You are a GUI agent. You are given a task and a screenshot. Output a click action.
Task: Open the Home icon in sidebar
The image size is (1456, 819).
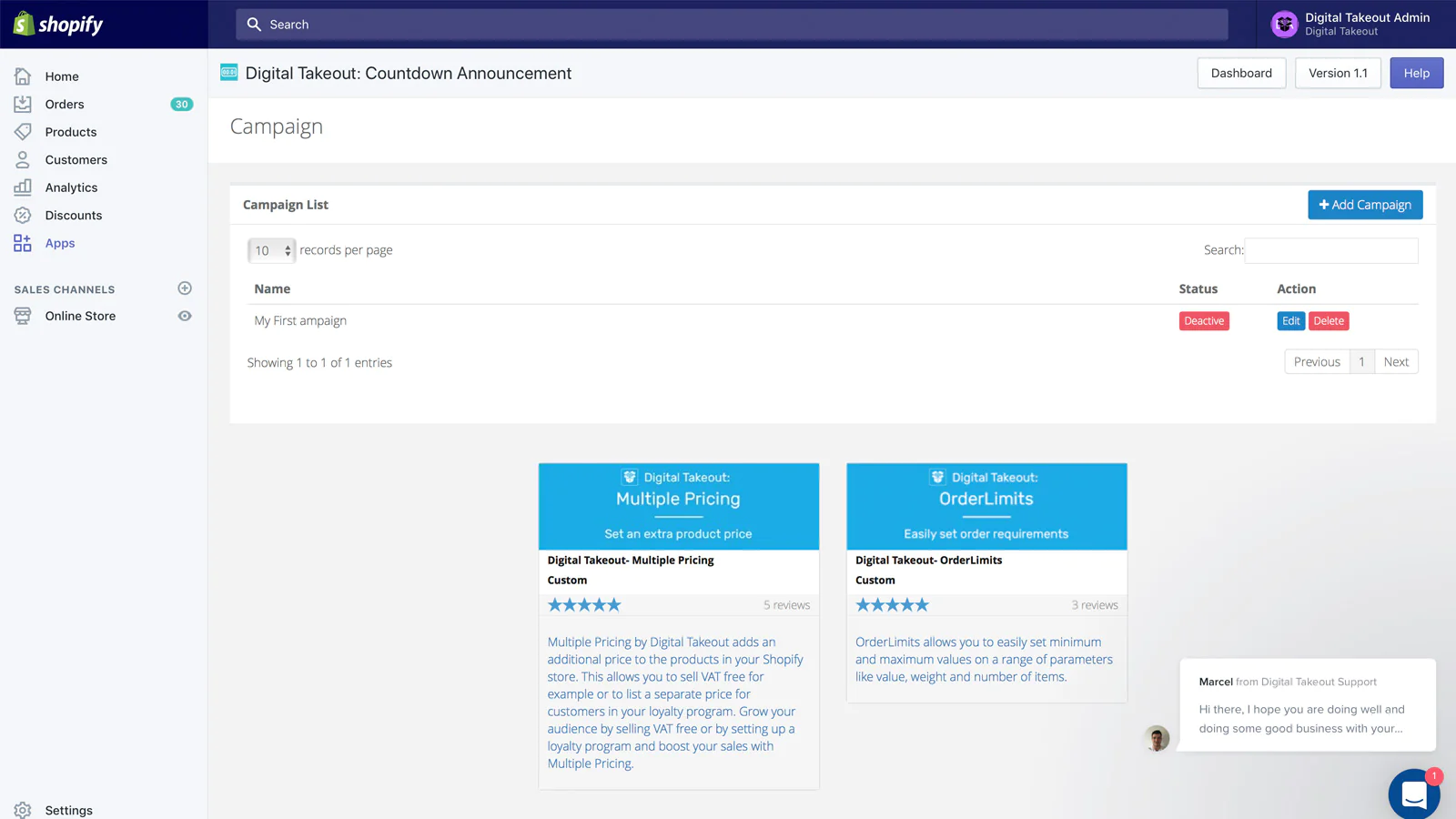pyautogui.click(x=23, y=76)
